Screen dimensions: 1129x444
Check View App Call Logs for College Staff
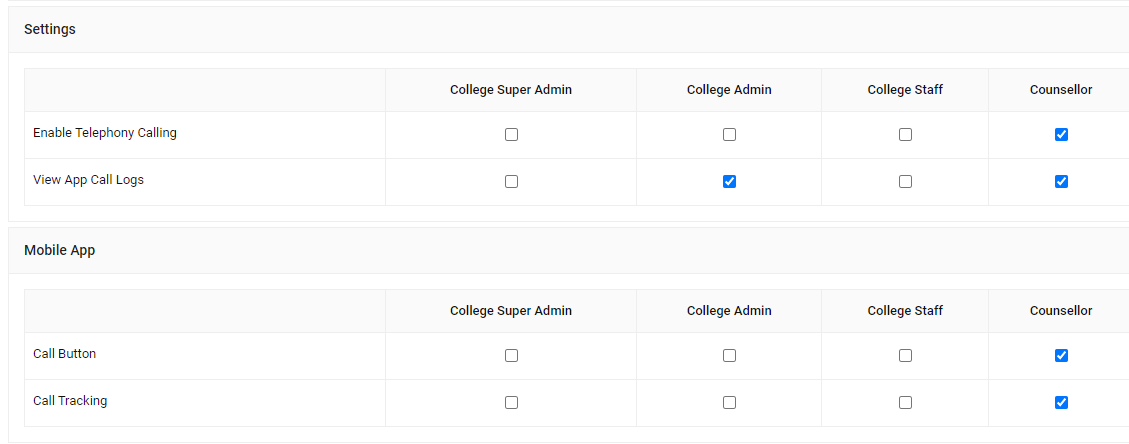pos(905,181)
